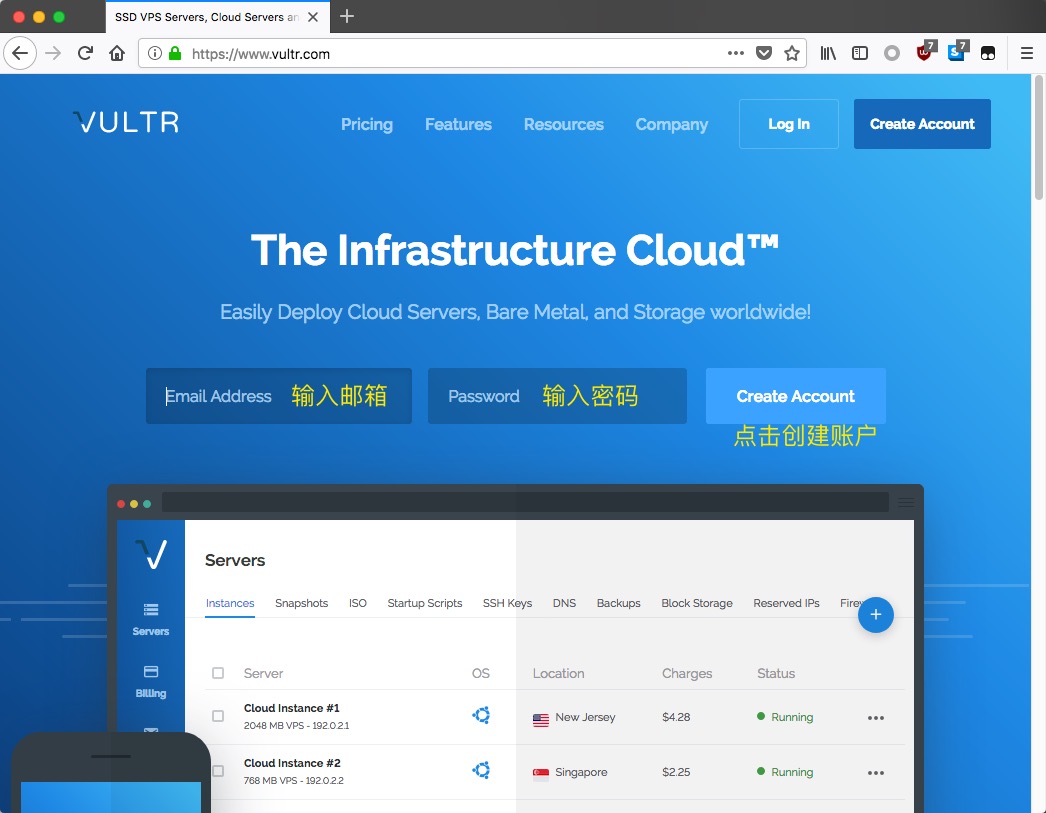Click 'Cloud Instance #1' server name

click(292, 708)
